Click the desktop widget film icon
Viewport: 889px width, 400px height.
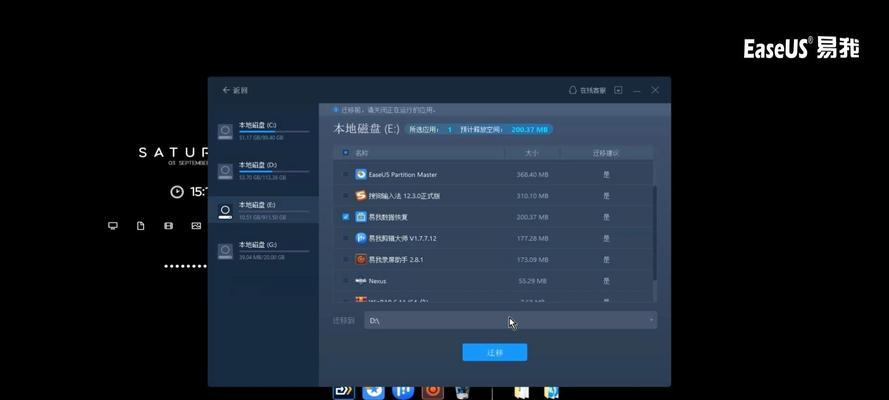tap(168, 225)
